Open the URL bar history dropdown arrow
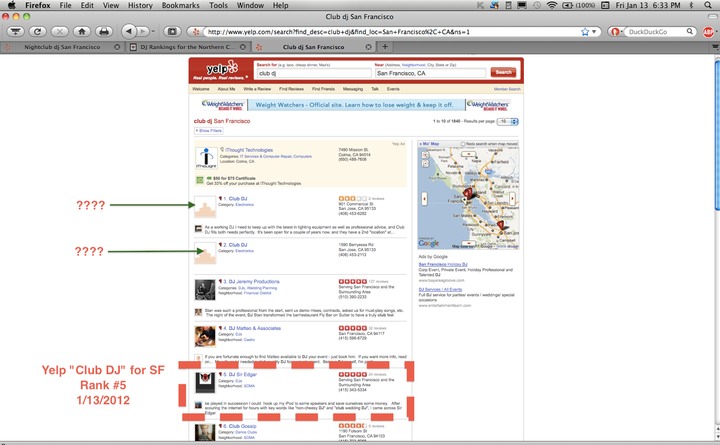This screenshot has width=720, height=445. (x=594, y=32)
